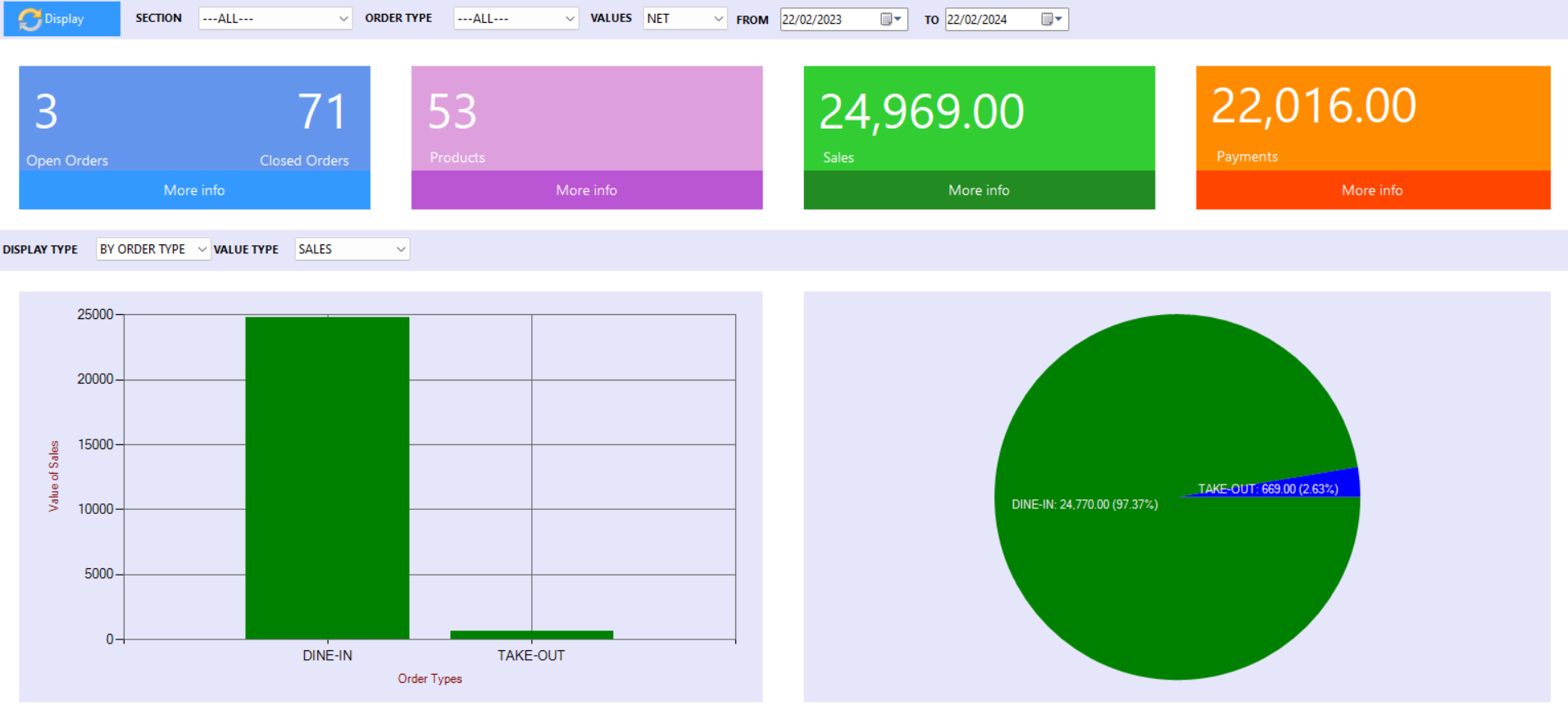1568x719 pixels.
Task: Expand the SECTION dropdown
Action: point(343,19)
